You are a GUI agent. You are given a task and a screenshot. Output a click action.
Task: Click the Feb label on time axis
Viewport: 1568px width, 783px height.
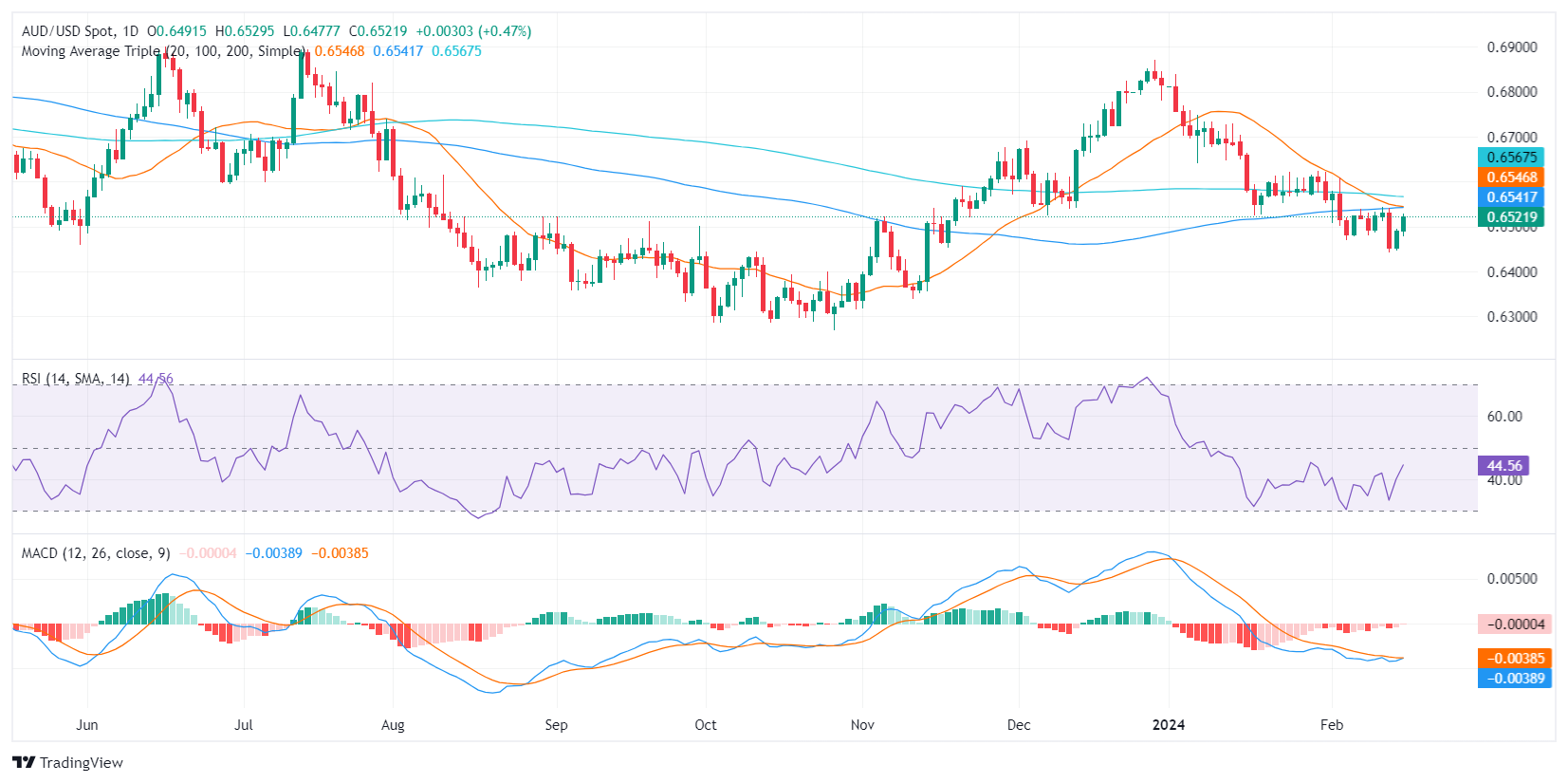(1332, 725)
